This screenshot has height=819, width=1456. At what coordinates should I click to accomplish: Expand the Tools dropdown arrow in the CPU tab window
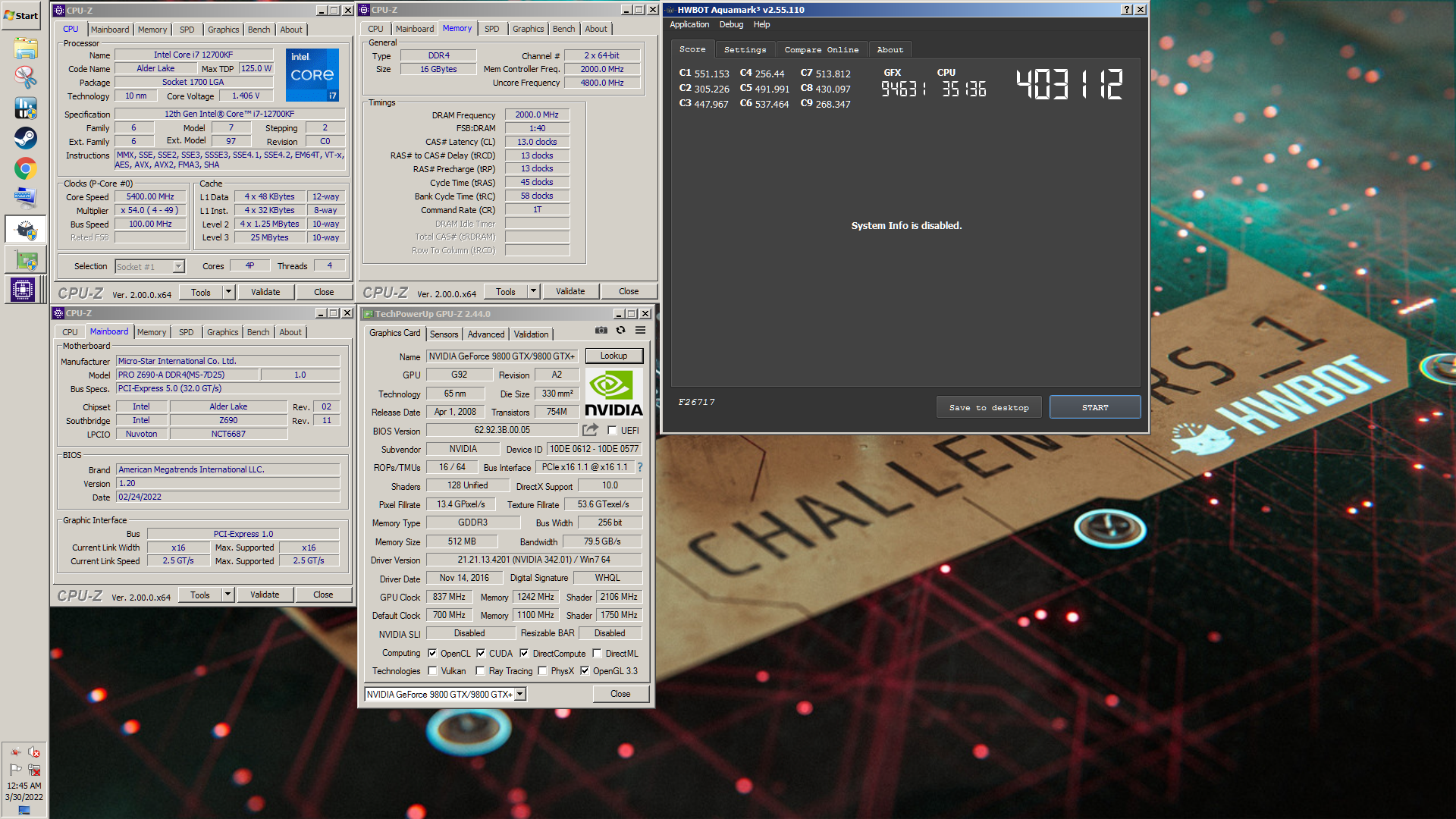228,292
